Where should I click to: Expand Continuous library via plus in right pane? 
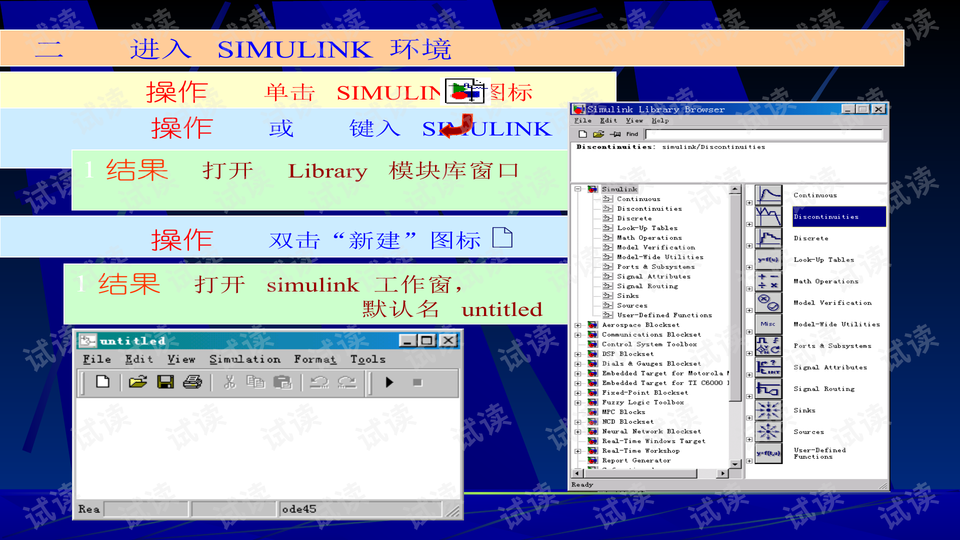(x=749, y=203)
